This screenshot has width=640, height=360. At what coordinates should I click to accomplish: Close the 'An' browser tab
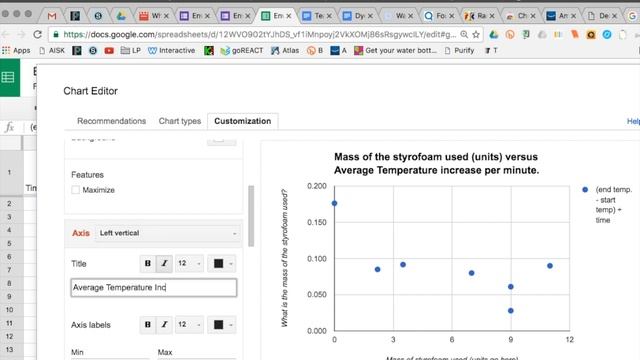[573, 16]
